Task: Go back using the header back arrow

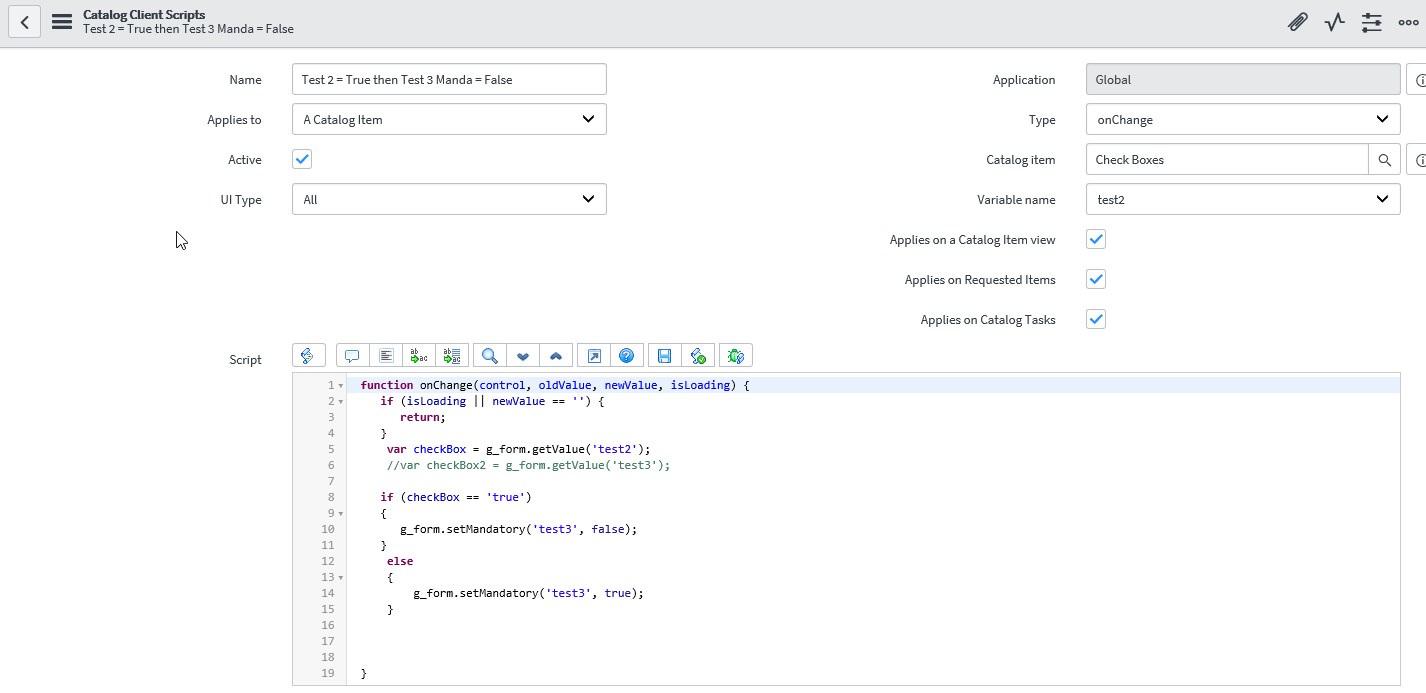Action: pos(24,22)
